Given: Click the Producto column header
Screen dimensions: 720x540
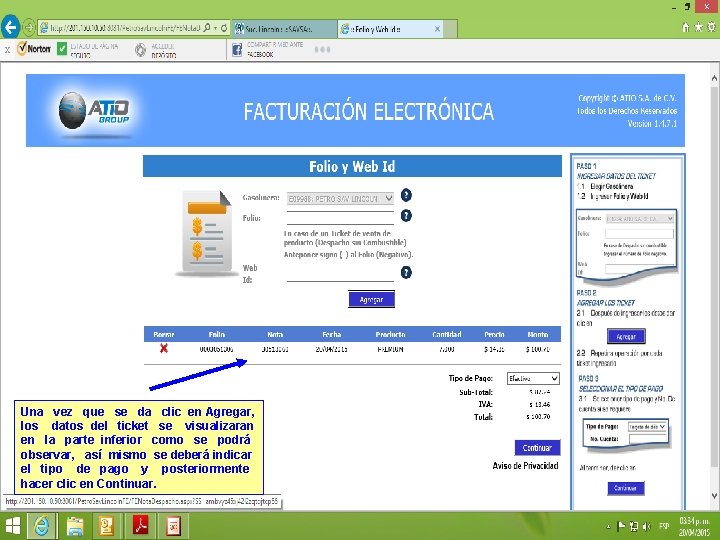Looking at the screenshot, I should click(390, 334).
